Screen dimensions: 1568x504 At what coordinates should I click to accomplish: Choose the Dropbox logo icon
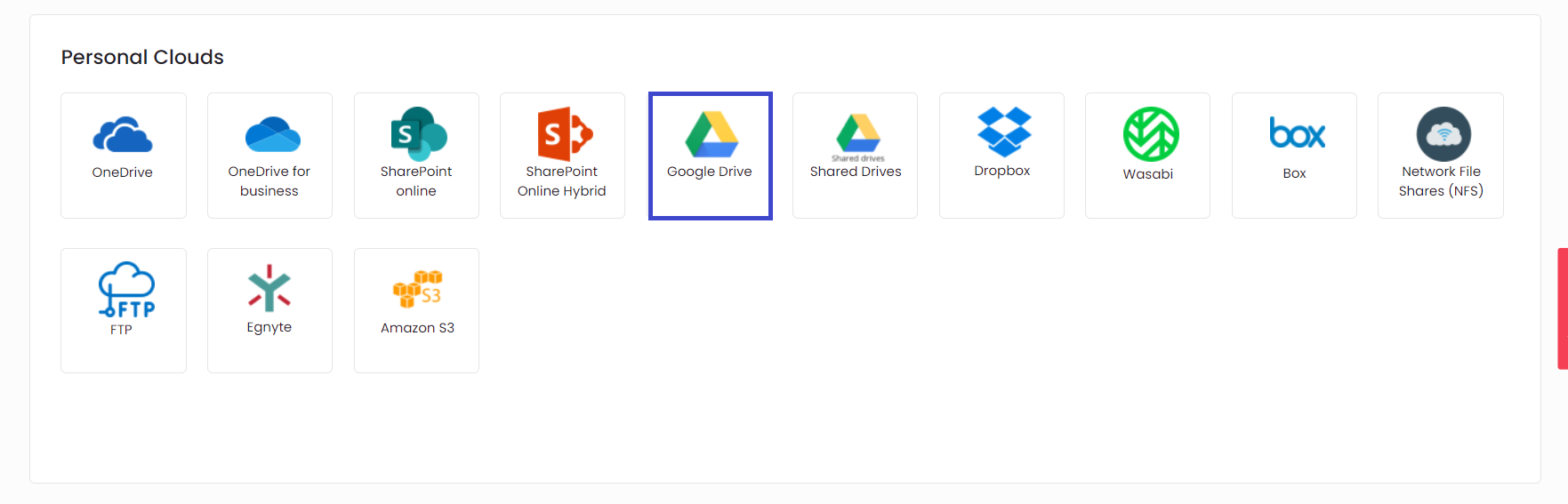point(1004,132)
